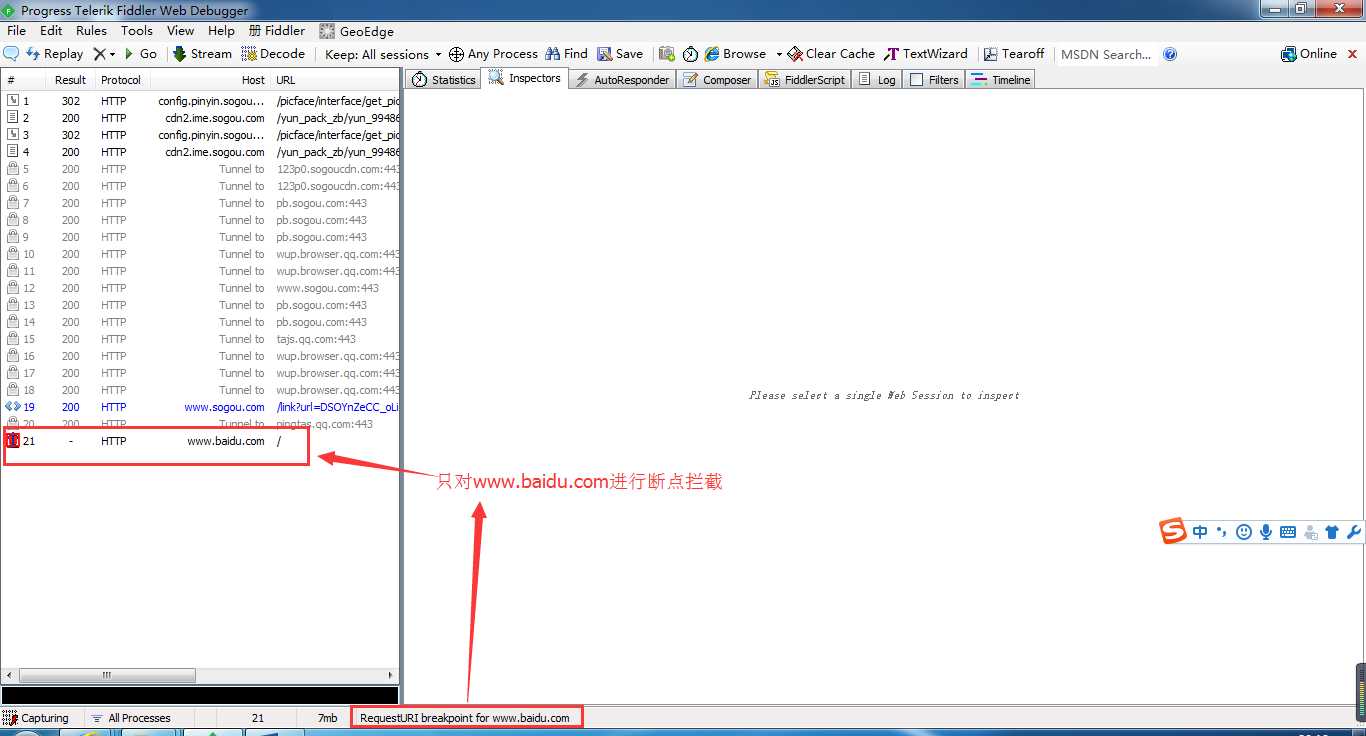Viewport: 1366px width, 736px height.
Task: Click the Any Process target icon
Action: point(456,54)
